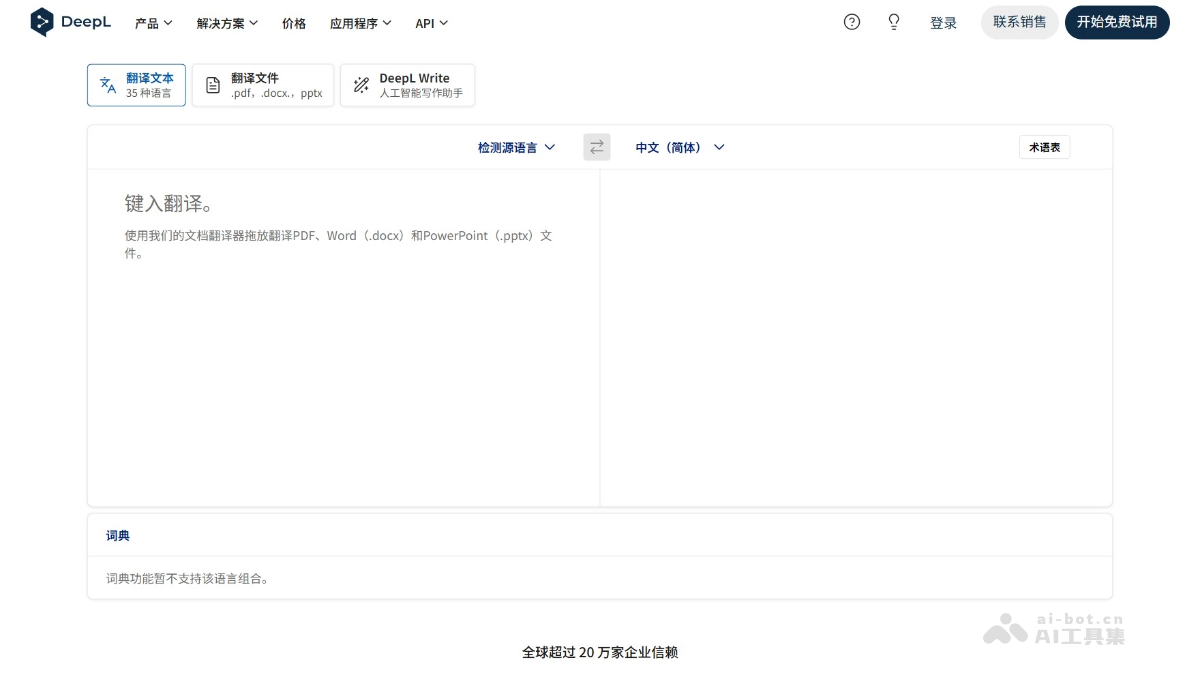Click the 联系销售 sales button

pyautogui.click(x=1019, y=22)
